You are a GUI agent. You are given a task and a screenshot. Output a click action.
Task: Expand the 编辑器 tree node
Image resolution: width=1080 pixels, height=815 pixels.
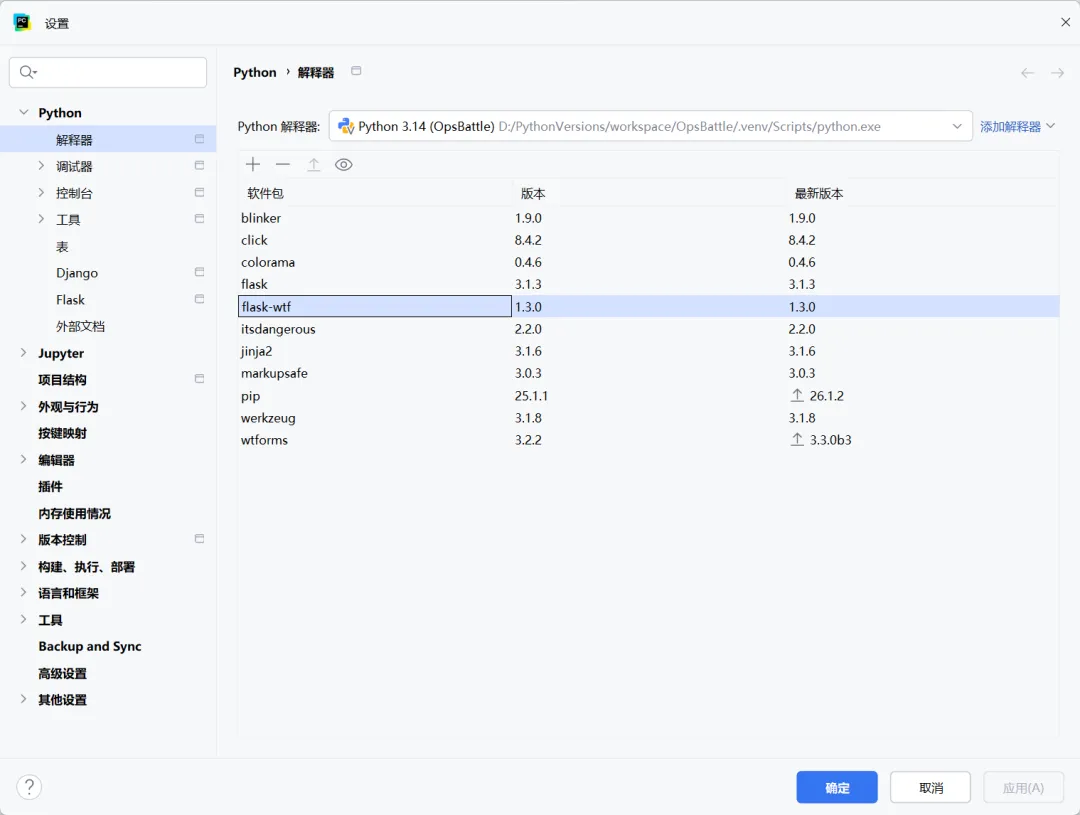pyautogui.click(x=23, y=460)
